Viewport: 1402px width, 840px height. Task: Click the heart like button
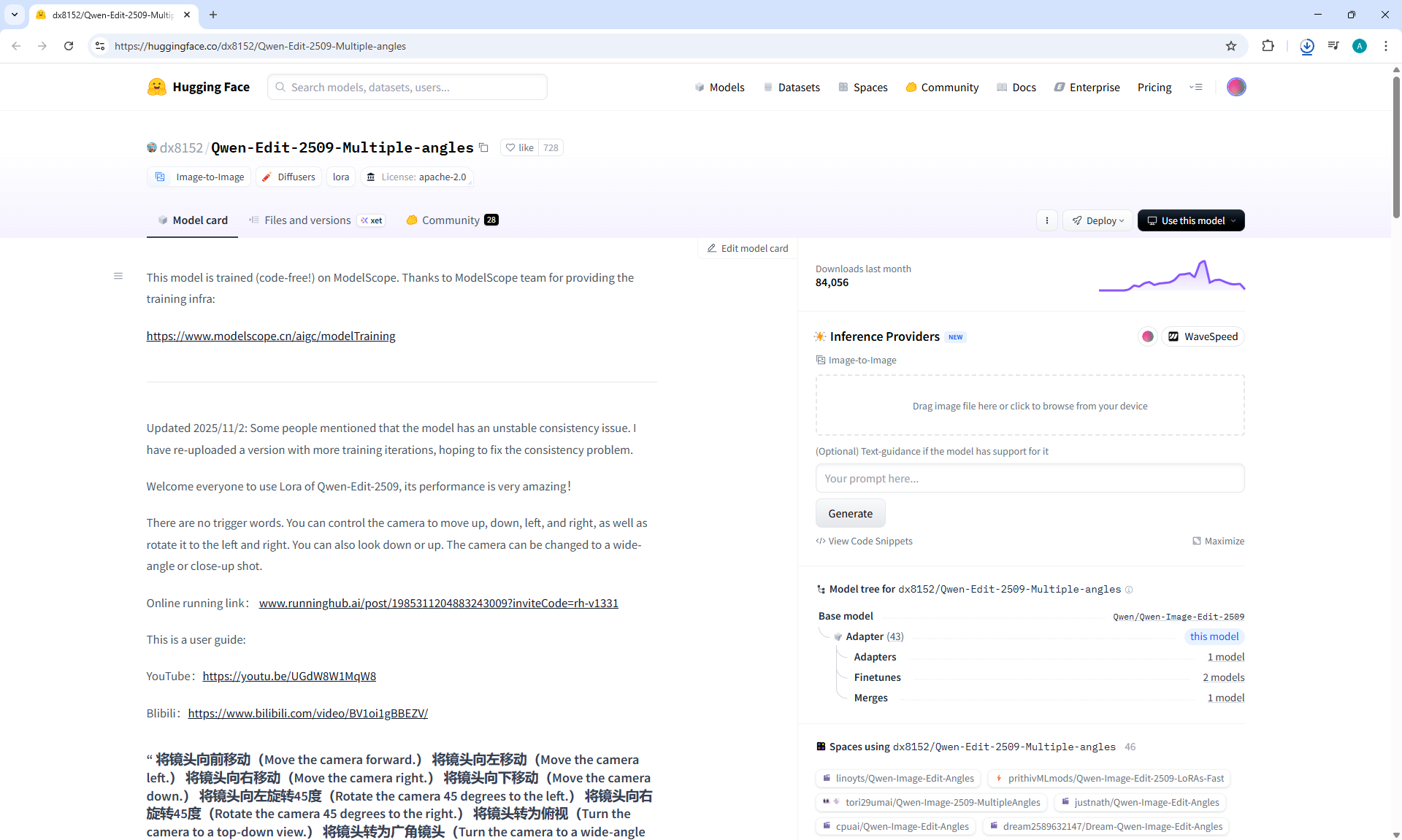point(519,147)
